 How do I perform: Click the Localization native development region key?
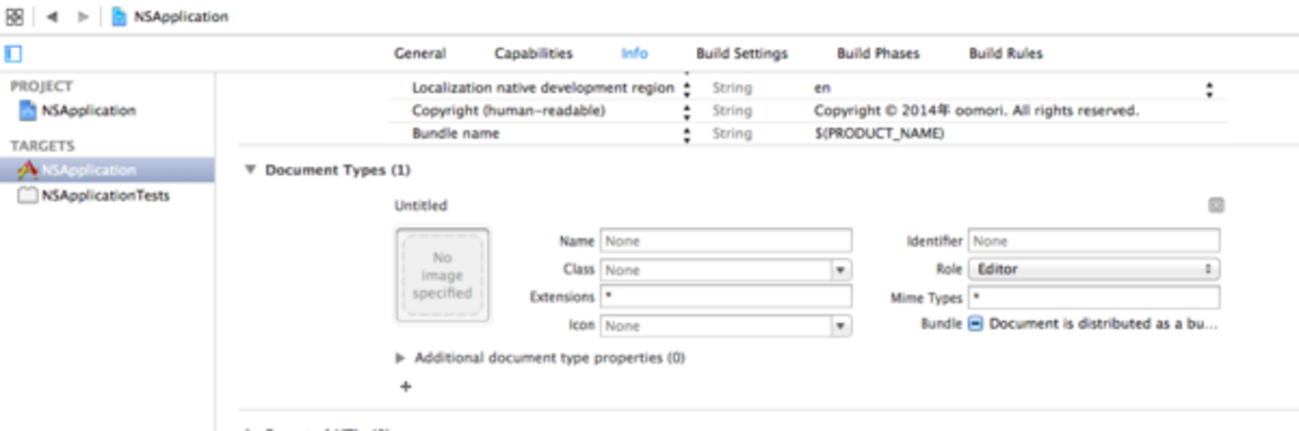point(543,88)
